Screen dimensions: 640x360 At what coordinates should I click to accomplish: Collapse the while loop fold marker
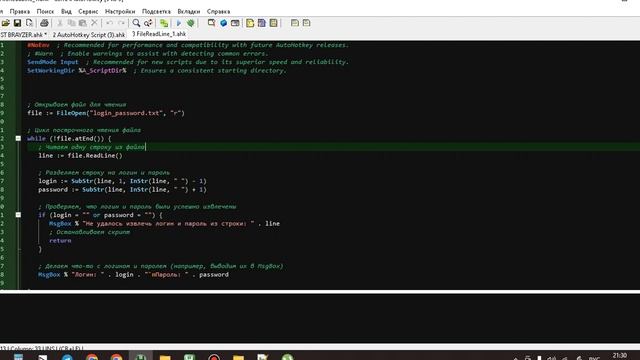(18, 138)
